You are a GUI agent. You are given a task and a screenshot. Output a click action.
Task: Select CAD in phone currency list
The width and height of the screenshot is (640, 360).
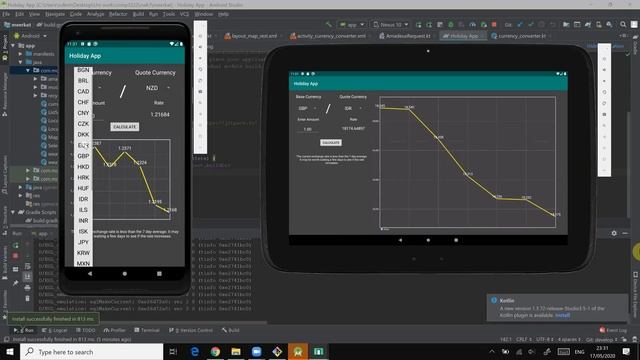click(83, 91)
